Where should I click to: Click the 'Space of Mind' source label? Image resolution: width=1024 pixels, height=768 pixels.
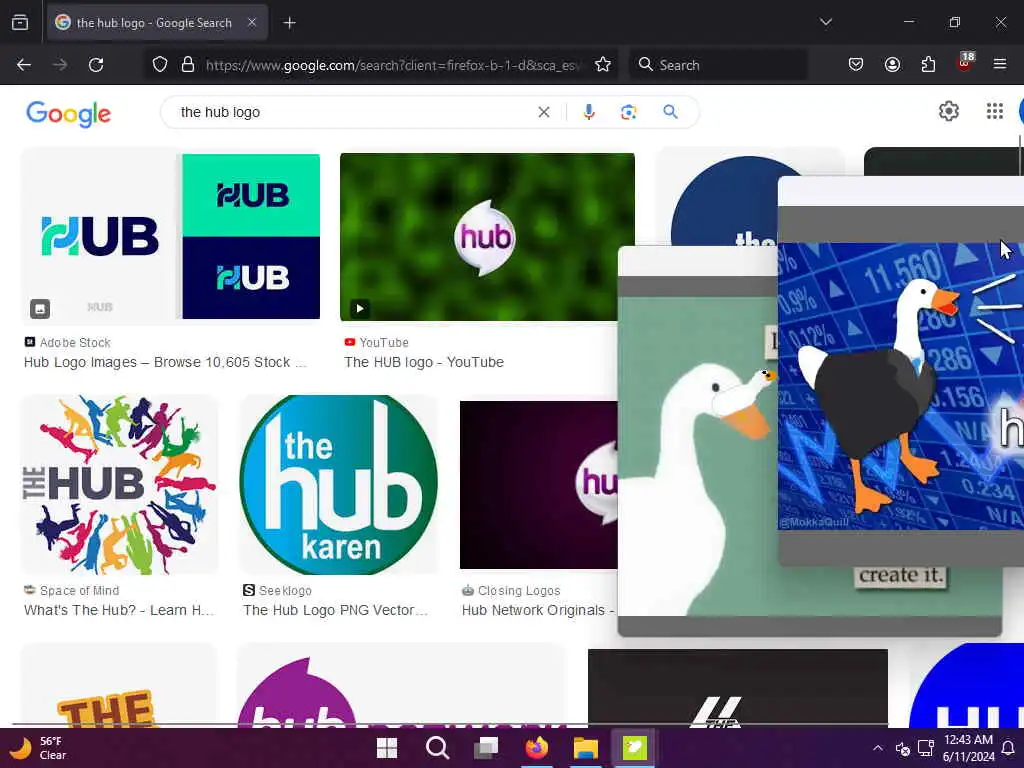(x=79, y=591)
